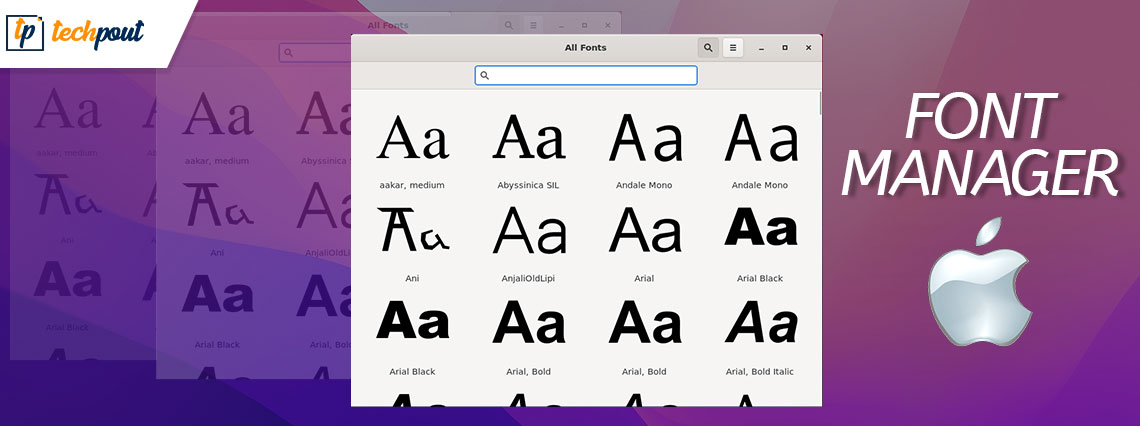1140x426 pixels.
Task: Maximize the front All Fonts window
Action: (784, 48)
